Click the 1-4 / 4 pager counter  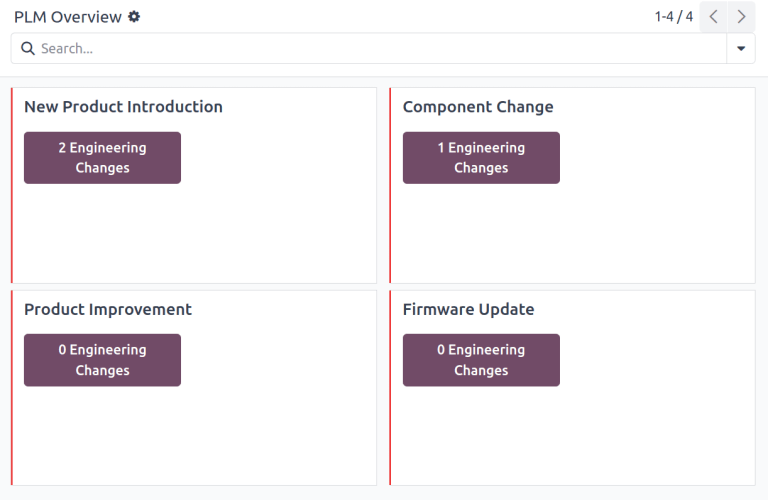673,17
